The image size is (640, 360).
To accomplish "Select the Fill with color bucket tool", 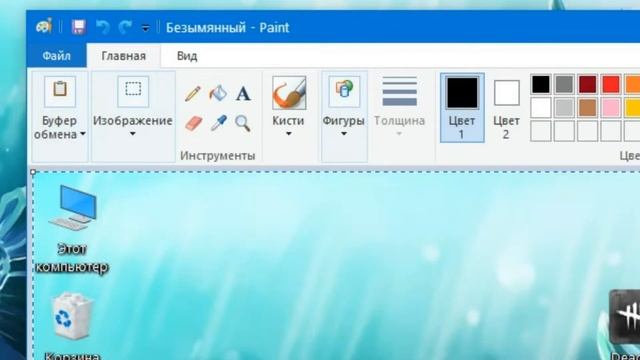I will click(218, 93).
